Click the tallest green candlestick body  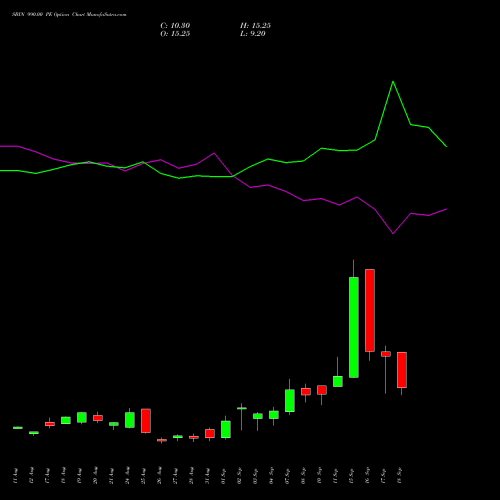click(x=354, y=327)
